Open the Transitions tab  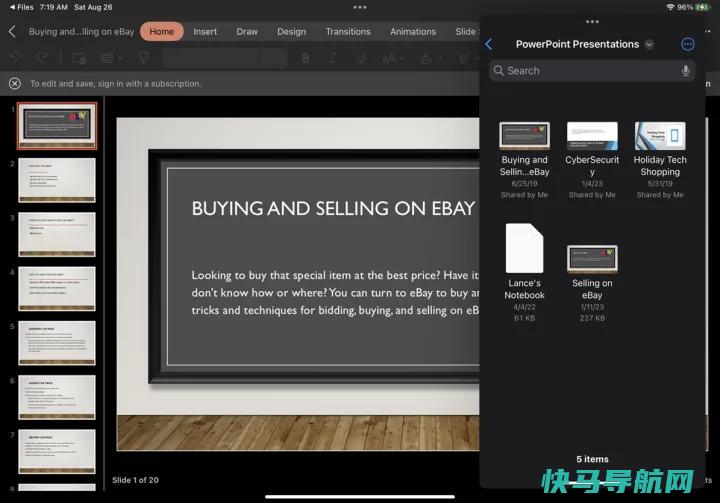(x=348, y=32)
